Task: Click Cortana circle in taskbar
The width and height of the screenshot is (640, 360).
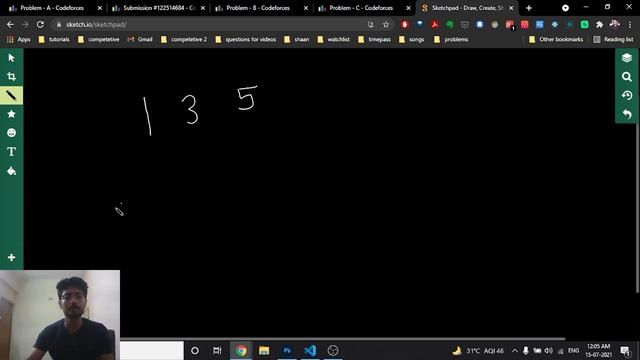Action: coord(195,350)
